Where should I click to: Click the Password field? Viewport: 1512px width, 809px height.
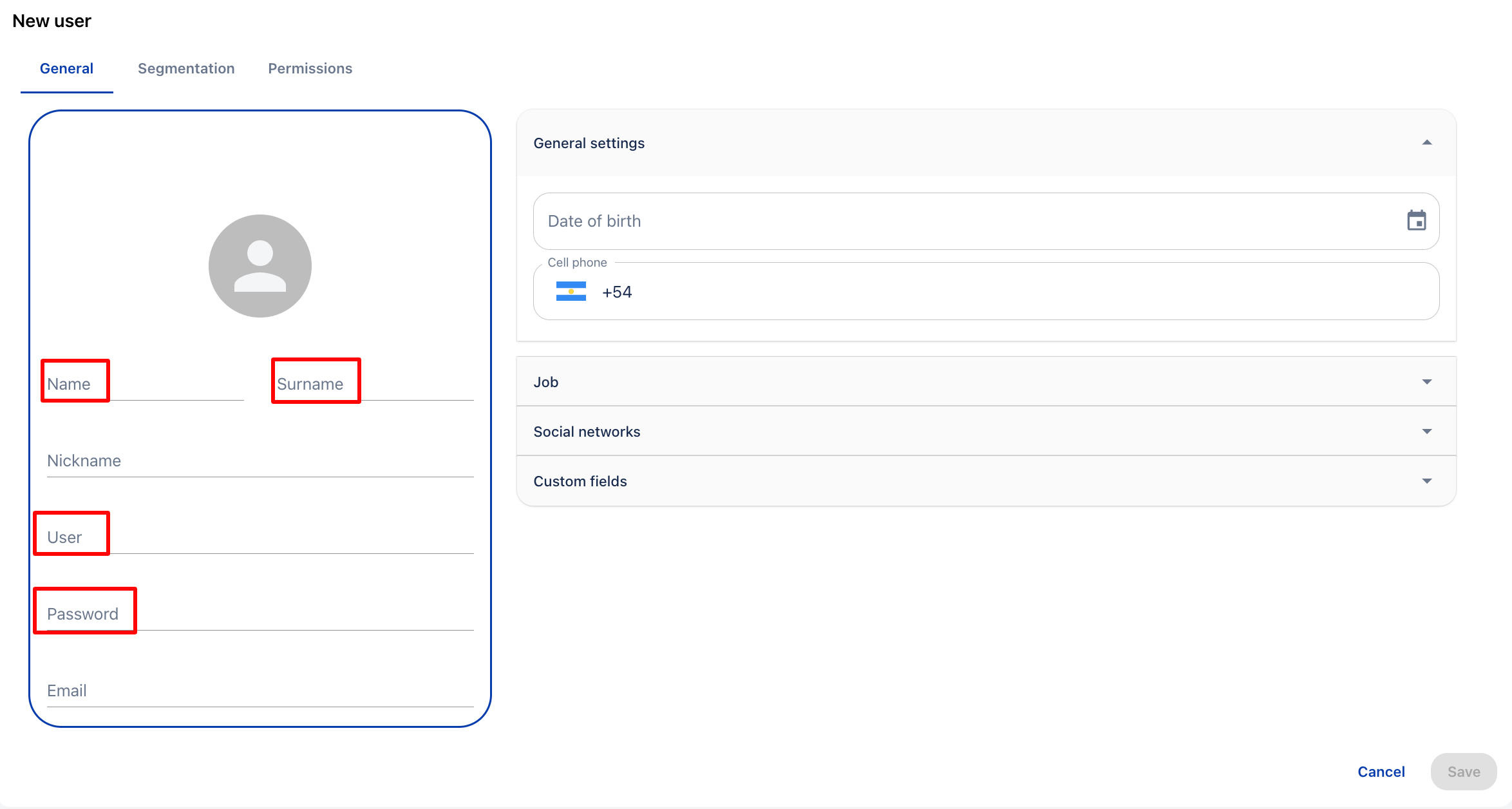pyautogui.click(x=260, y=614)
